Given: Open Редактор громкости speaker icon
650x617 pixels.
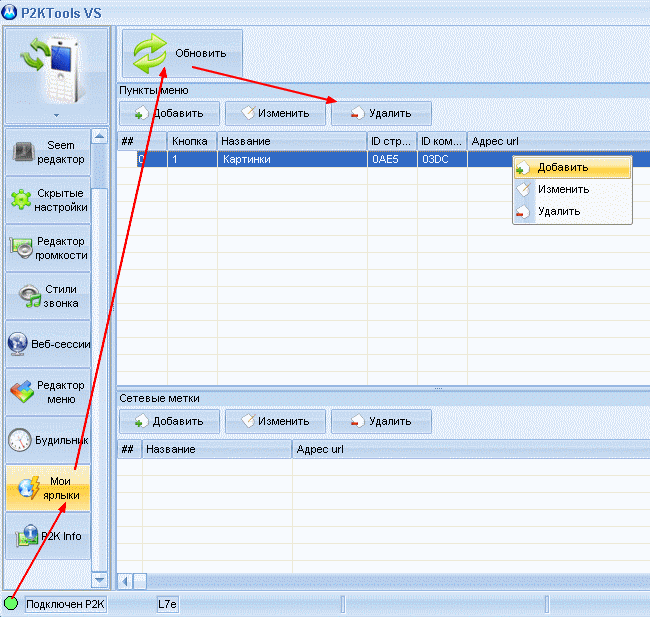Looking at the screenshot, I should tap(21, 248).
